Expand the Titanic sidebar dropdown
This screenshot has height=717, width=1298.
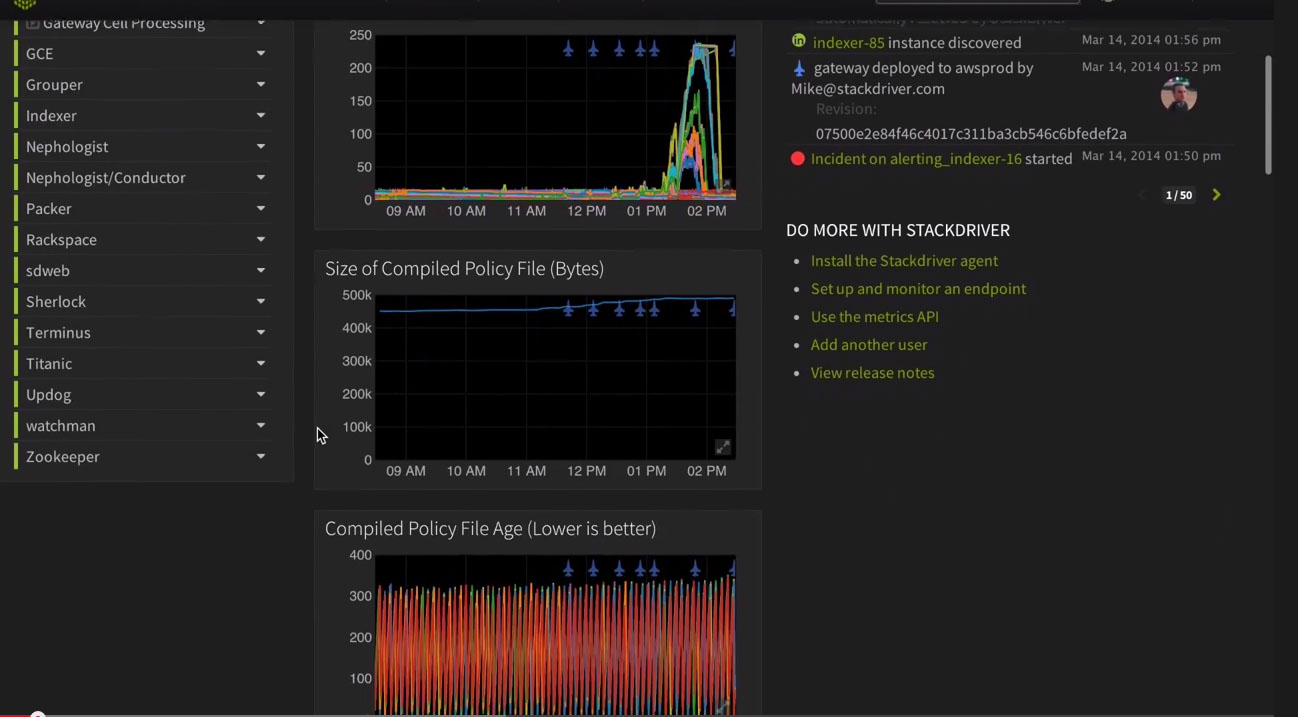(x=260, y=363)
